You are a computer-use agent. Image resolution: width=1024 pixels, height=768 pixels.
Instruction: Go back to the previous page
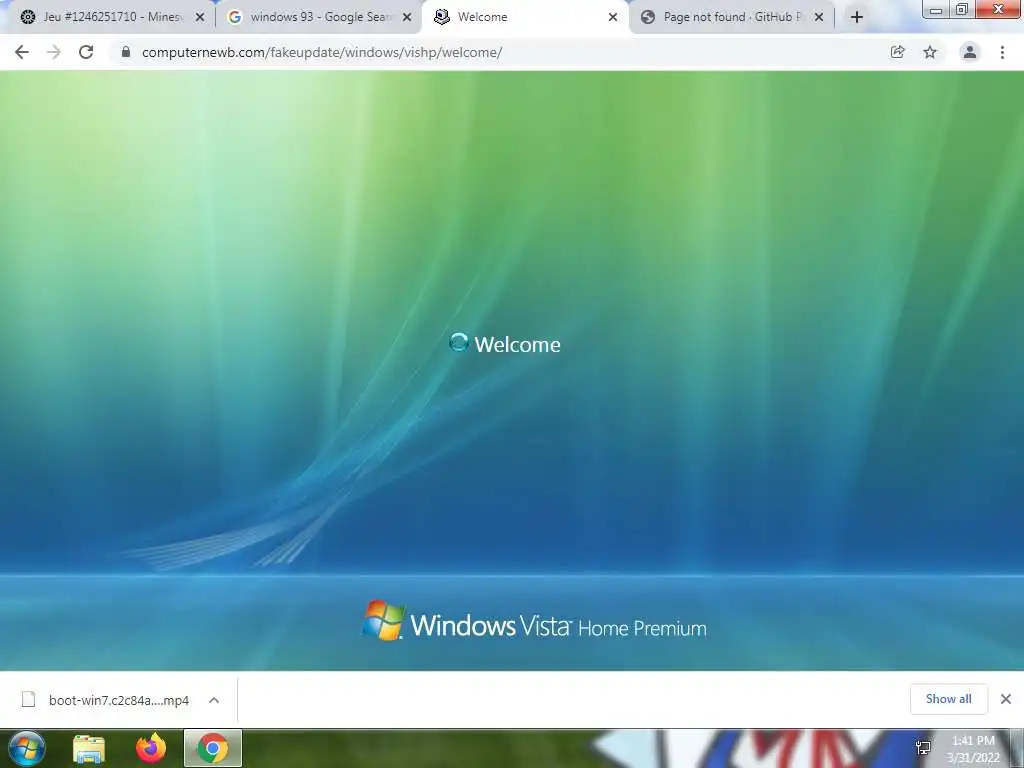22,52
